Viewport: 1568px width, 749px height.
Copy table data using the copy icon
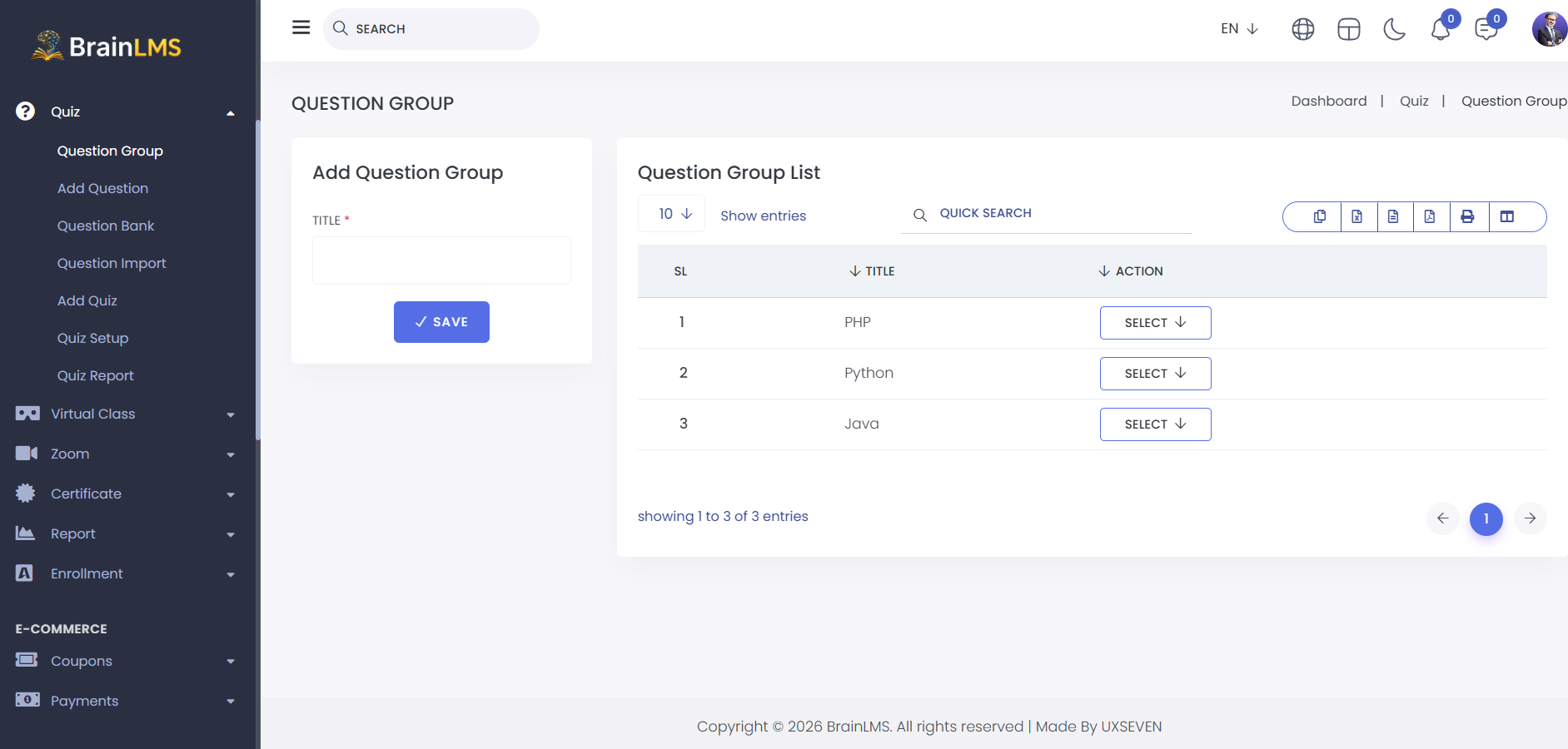(x=1320, y=216)
